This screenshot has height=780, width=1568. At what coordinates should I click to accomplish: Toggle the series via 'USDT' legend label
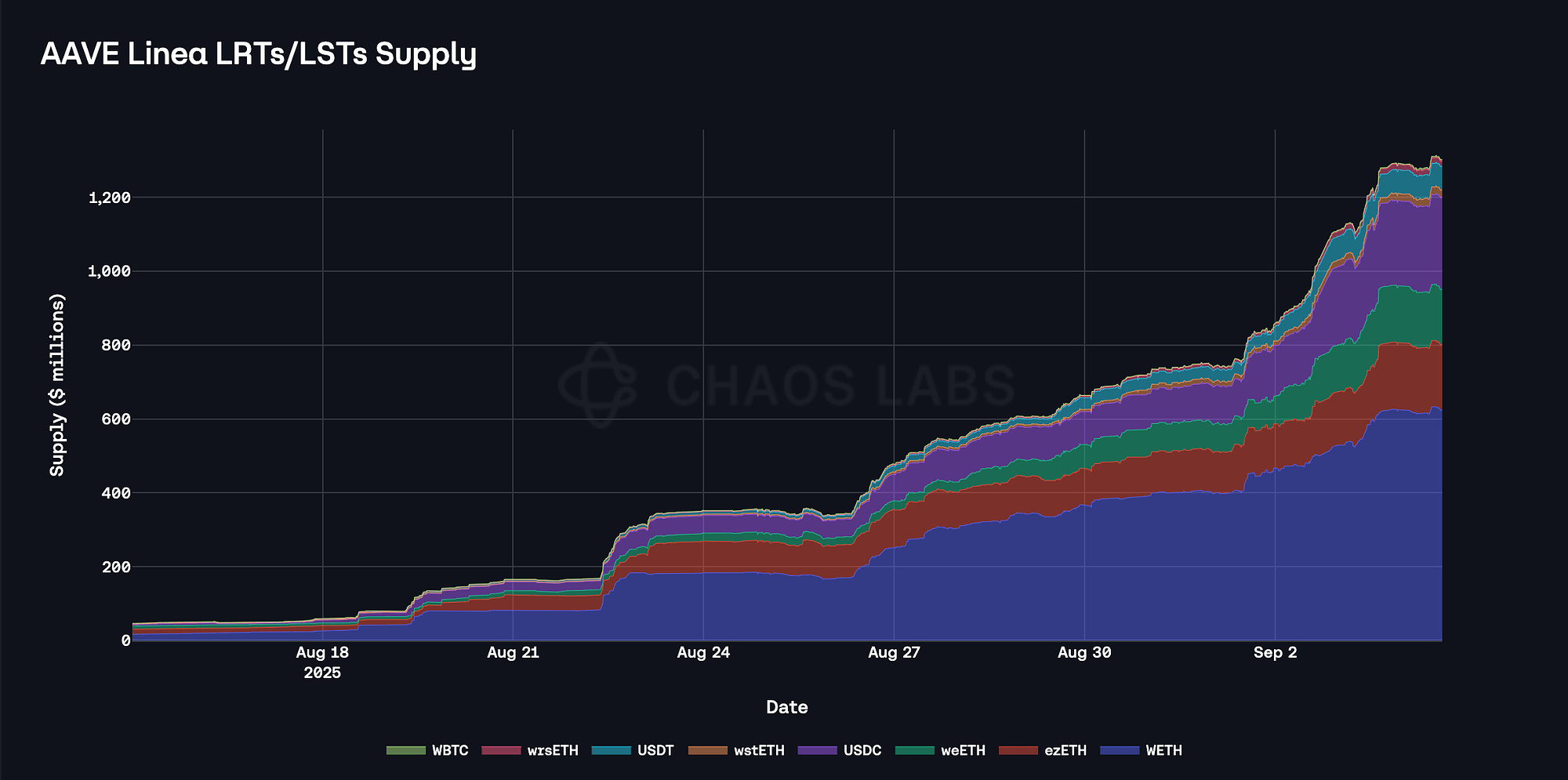655,750
